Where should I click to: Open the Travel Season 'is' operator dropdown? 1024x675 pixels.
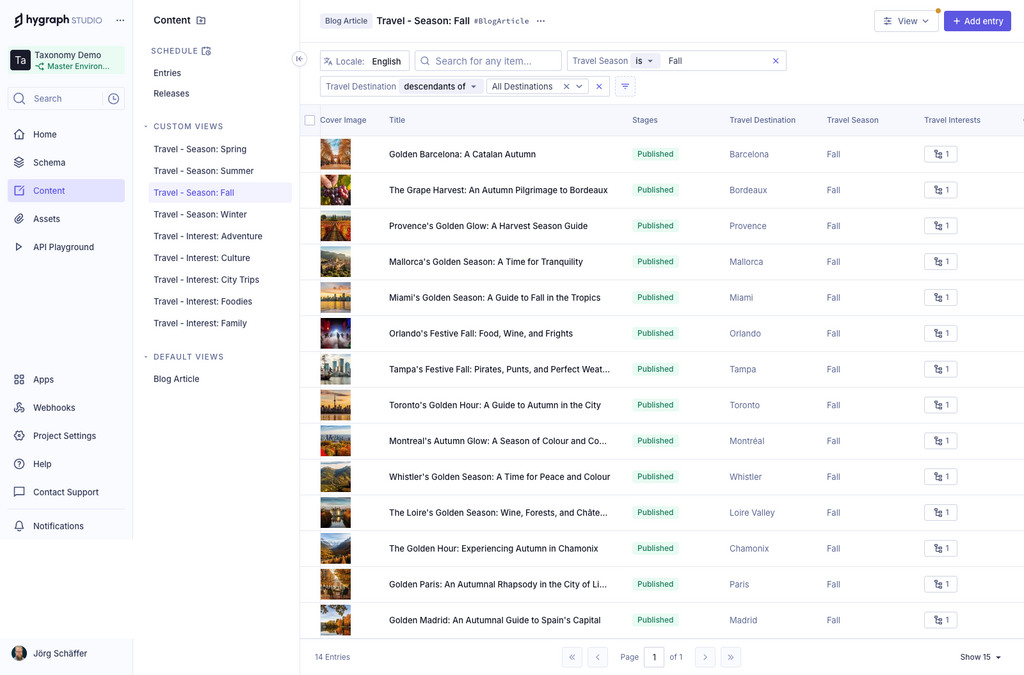pos(644,61)
